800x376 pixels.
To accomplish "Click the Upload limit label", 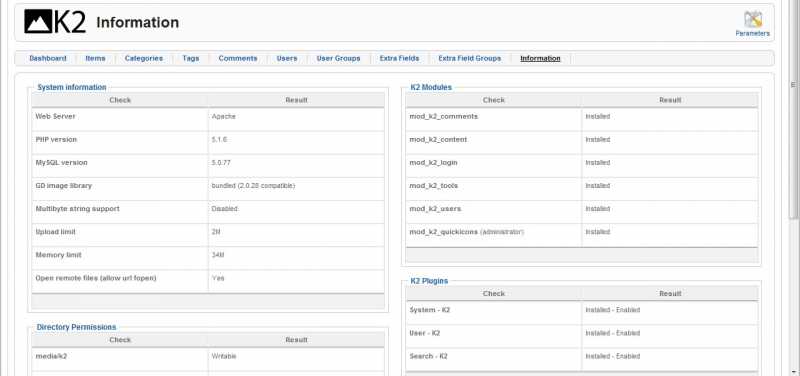I will pos(56,232).
